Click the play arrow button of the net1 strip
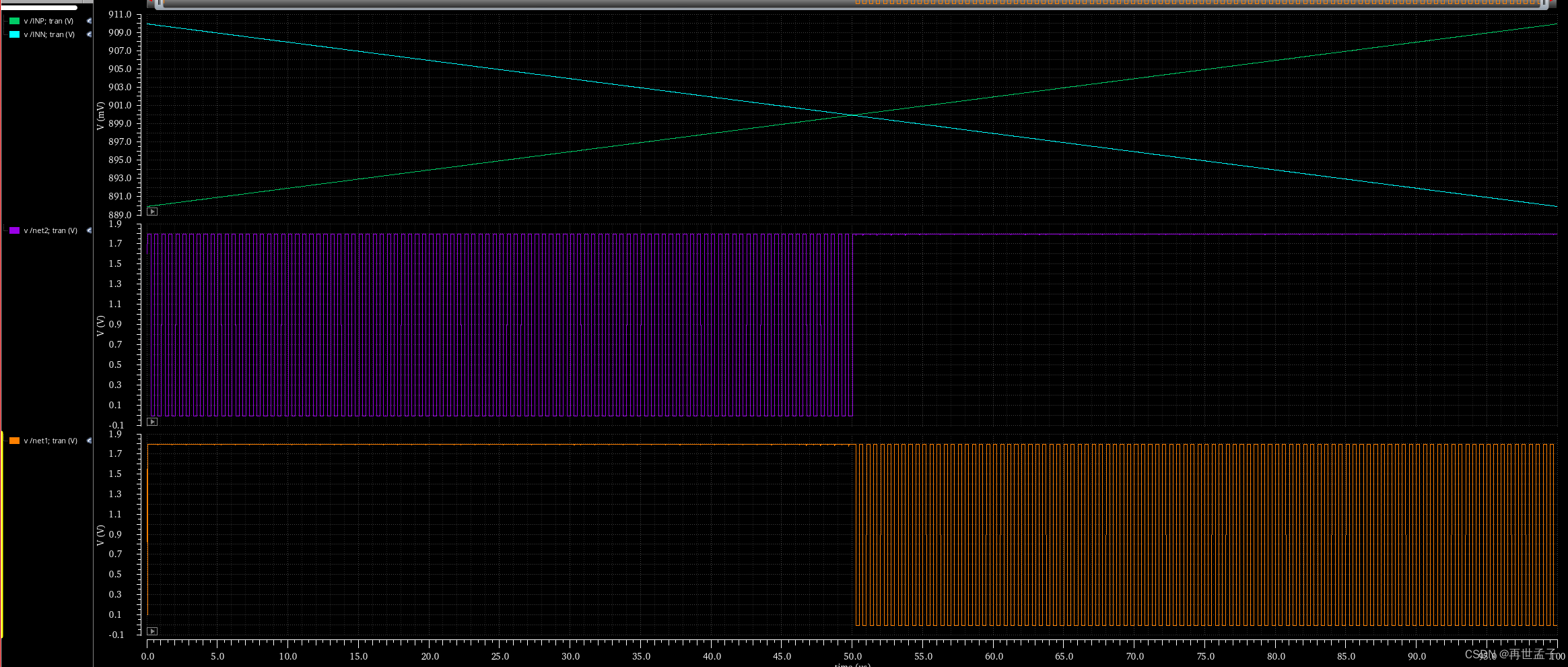 pyautogui.click(x=152, y=631)
